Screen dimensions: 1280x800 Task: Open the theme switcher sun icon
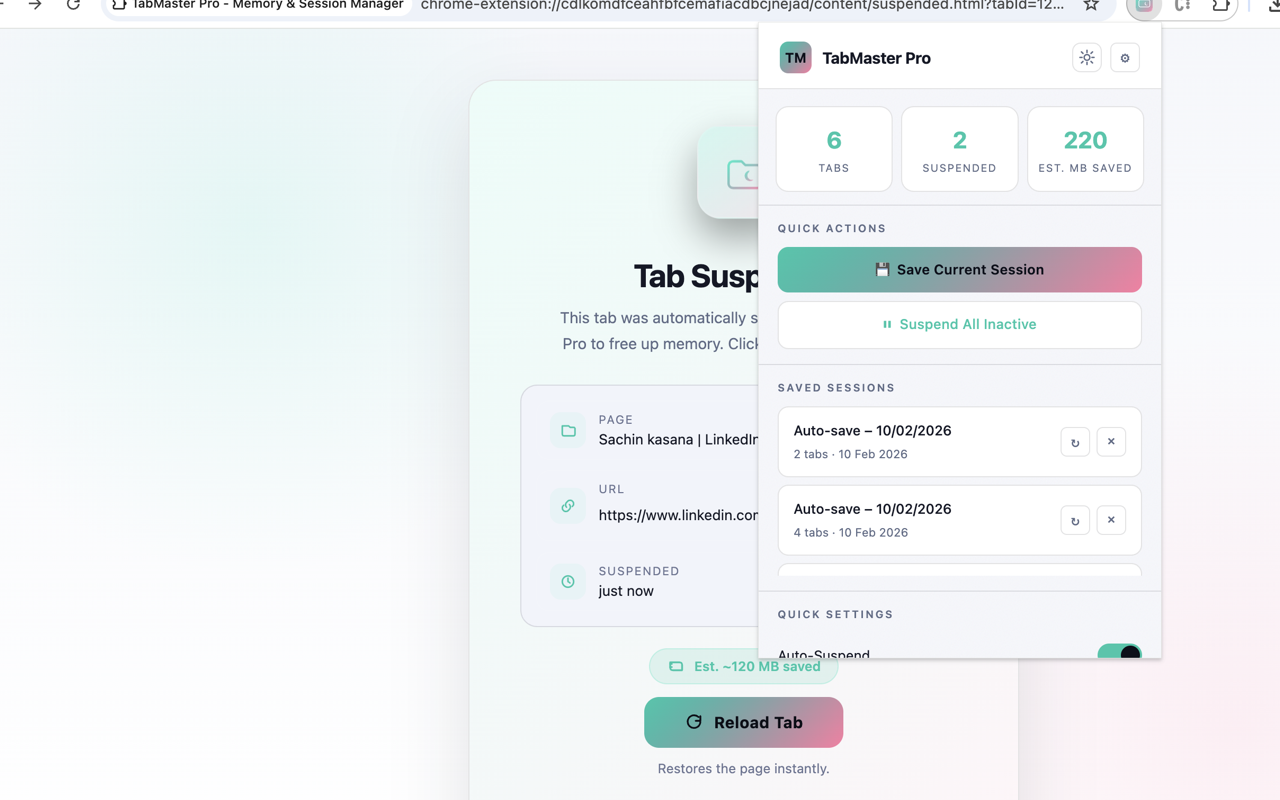(1086, 57)
